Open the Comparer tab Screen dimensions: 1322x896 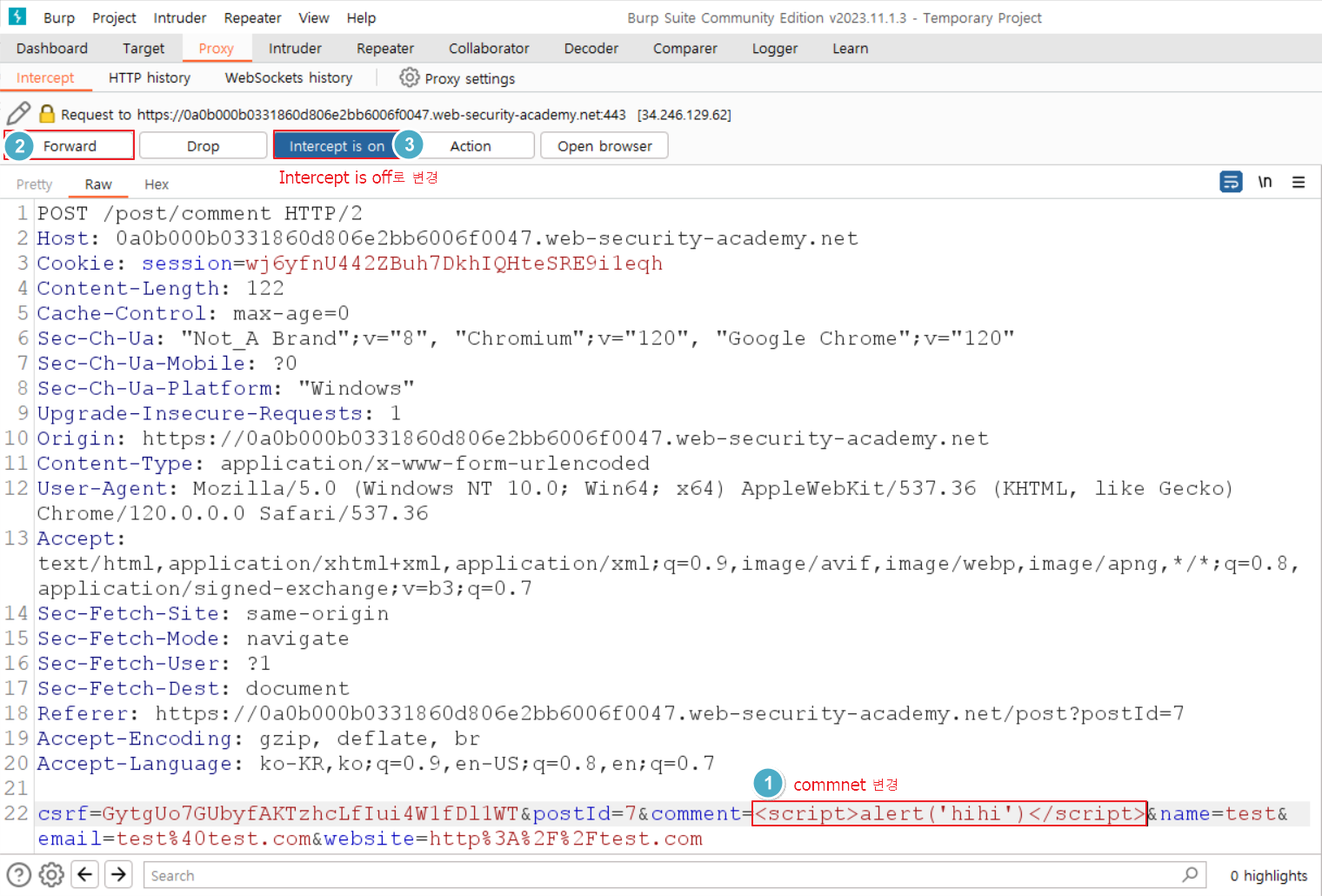pyautogui.click(x=685, y=48)
